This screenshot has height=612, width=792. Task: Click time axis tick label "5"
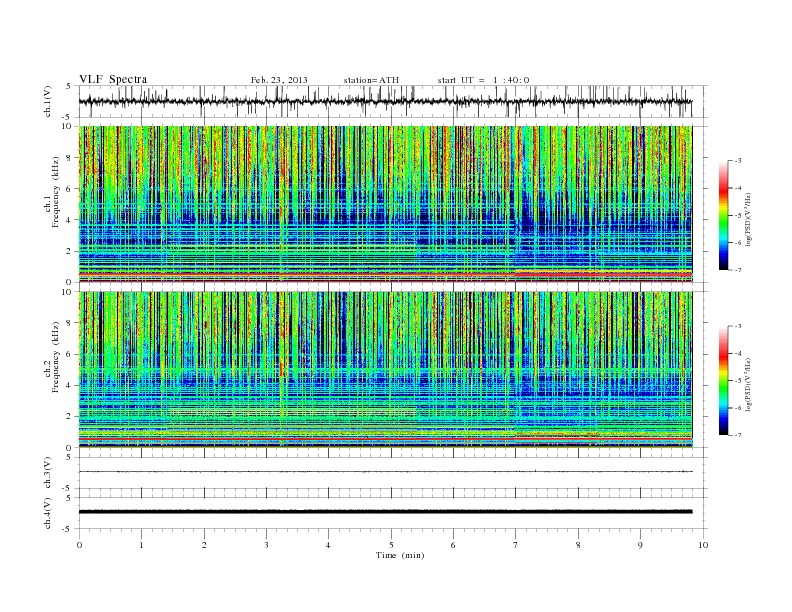point(391,545)
